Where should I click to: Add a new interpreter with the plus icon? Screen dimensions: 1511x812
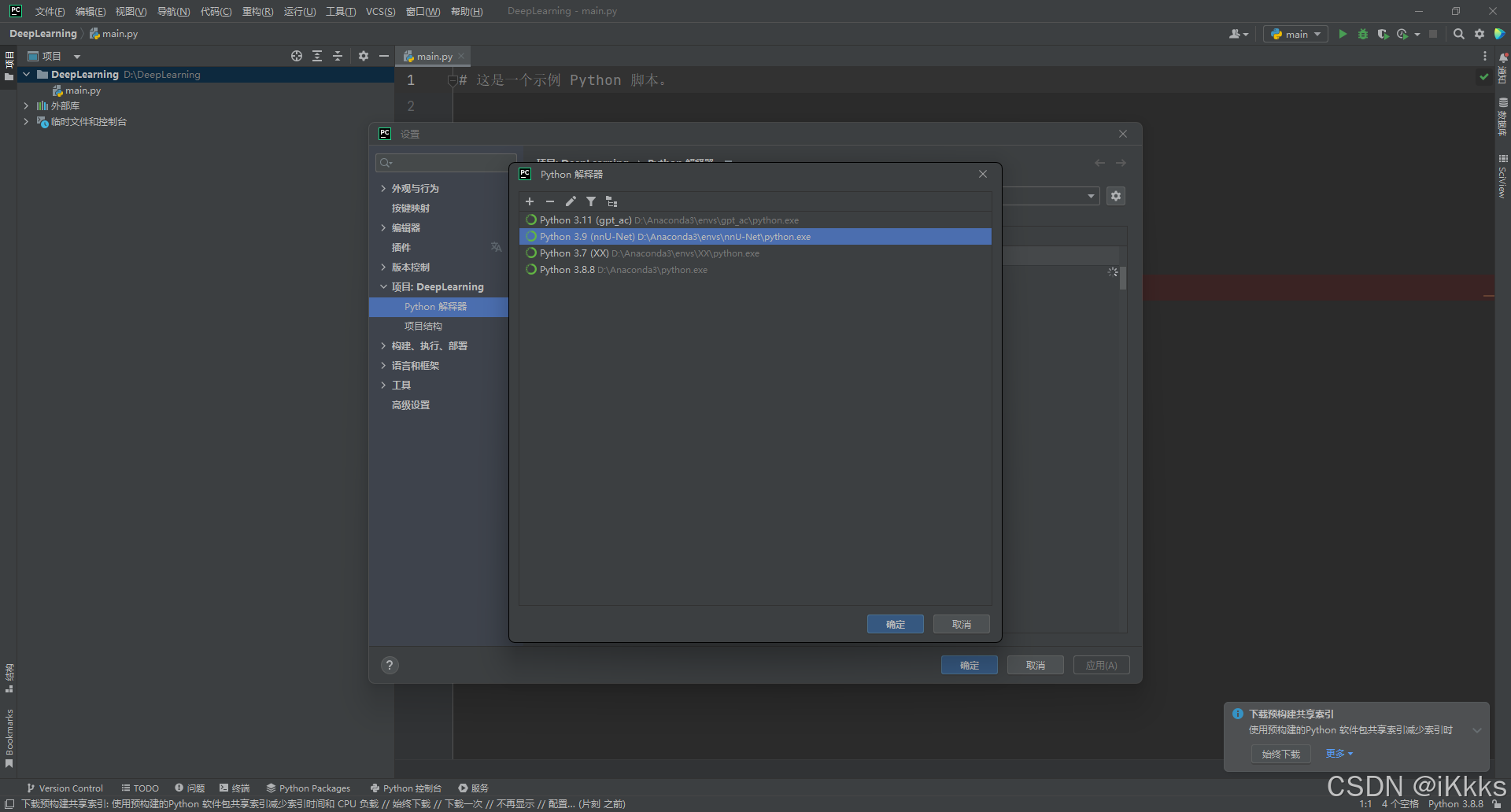coord(530,201)
